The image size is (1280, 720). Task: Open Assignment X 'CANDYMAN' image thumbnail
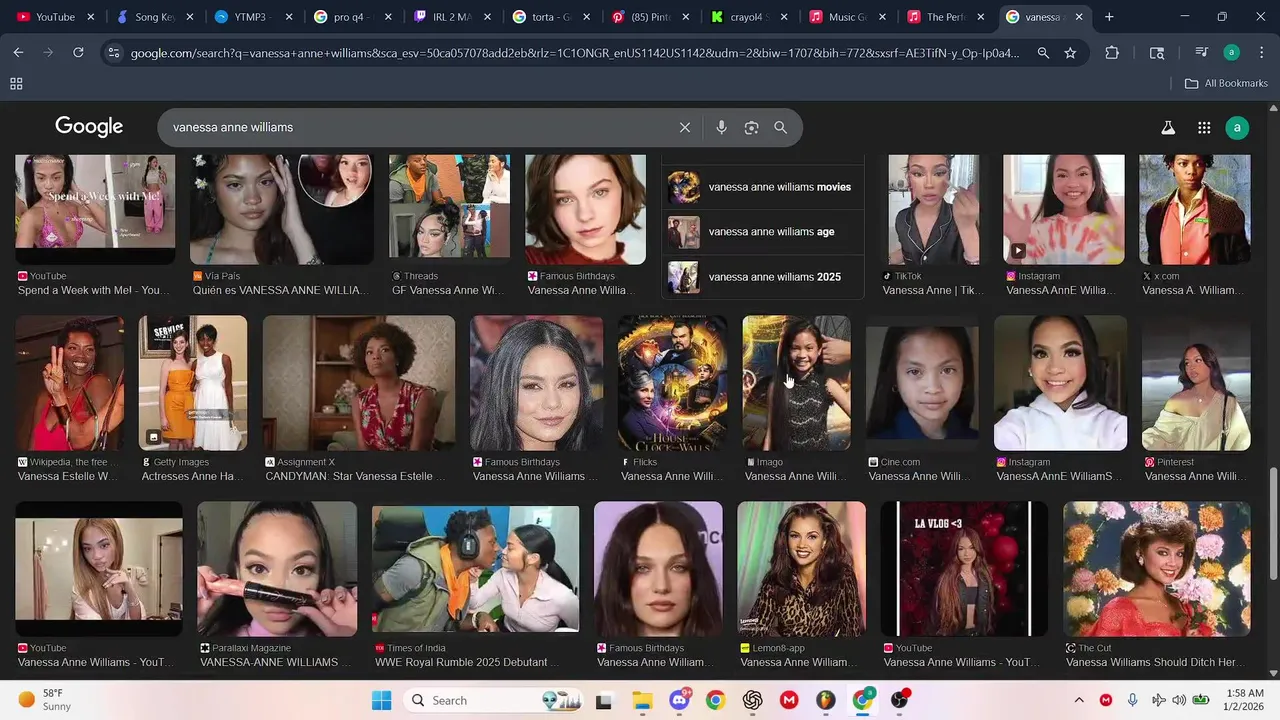point(359,383)
